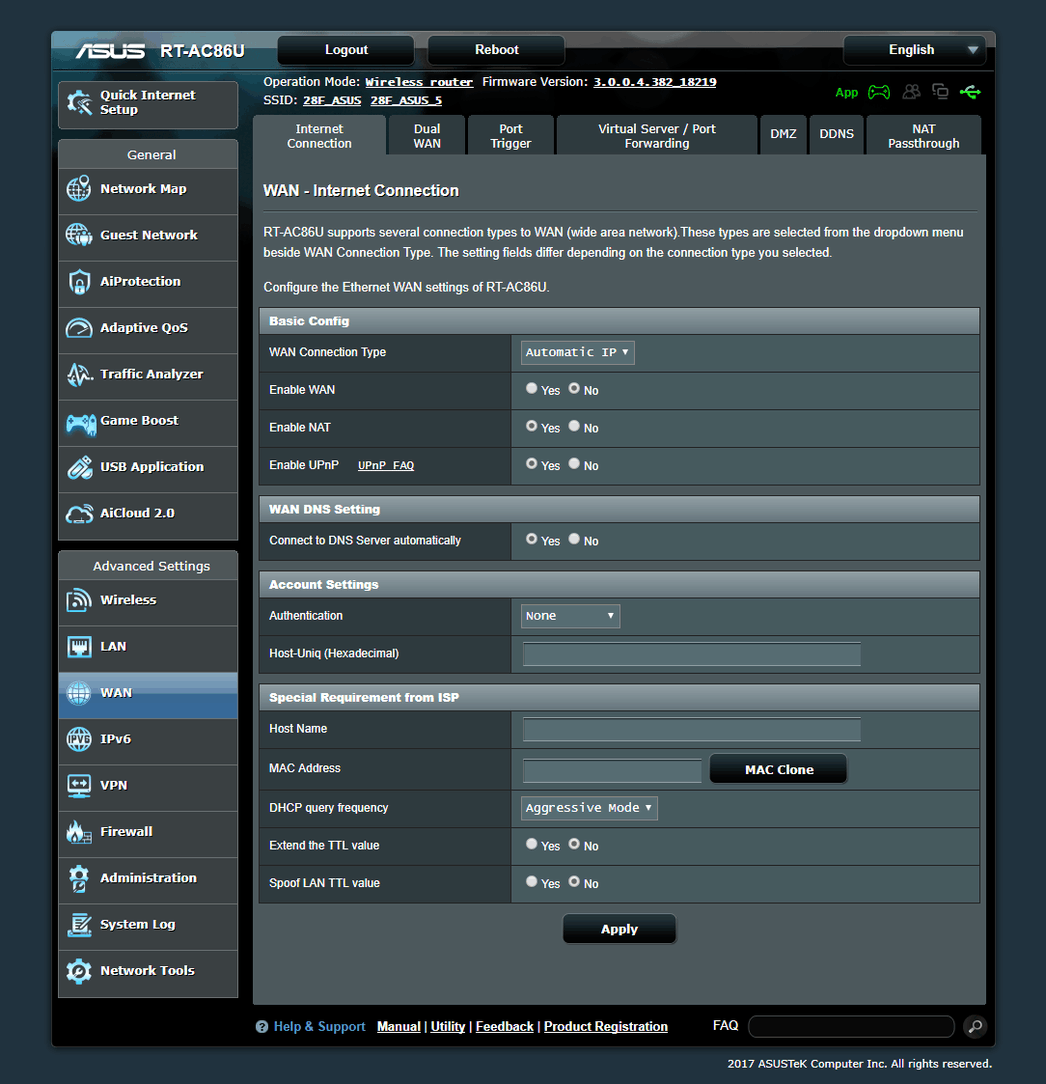Select No for Enable NAT
The image size is (1046, 1084).
coord(574,426)
